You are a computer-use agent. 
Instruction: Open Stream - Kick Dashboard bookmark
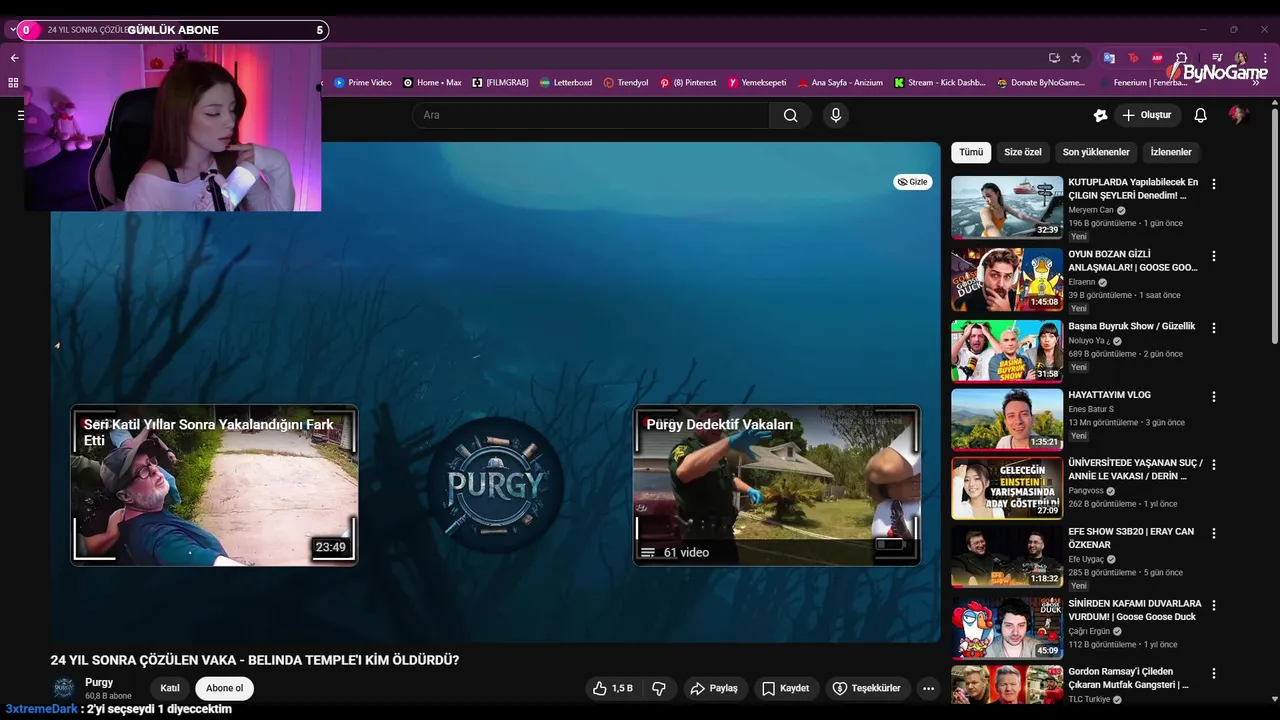pyautogui.click(x=940, y=83)
